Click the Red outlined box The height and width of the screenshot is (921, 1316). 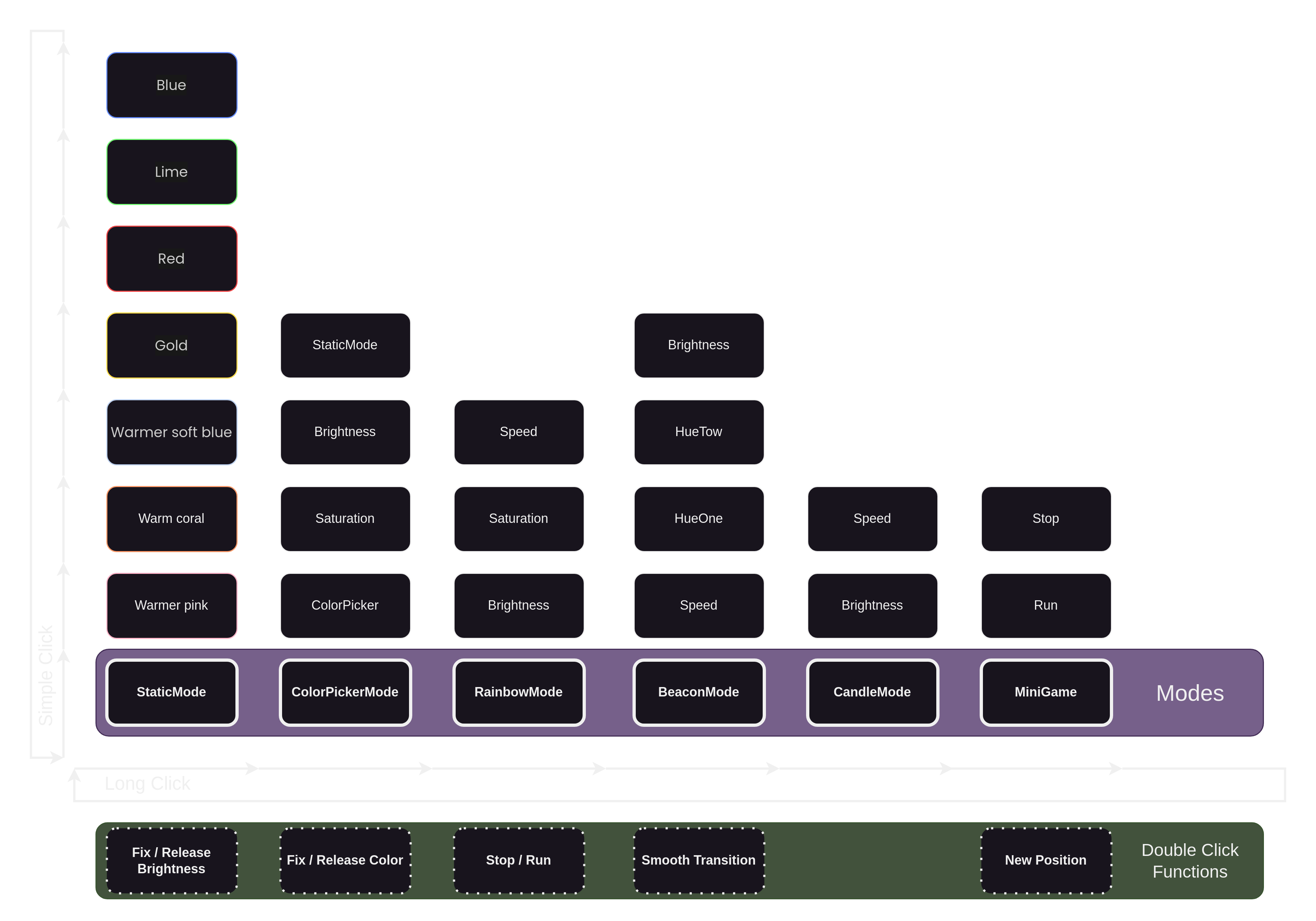[x=171, y=259]
